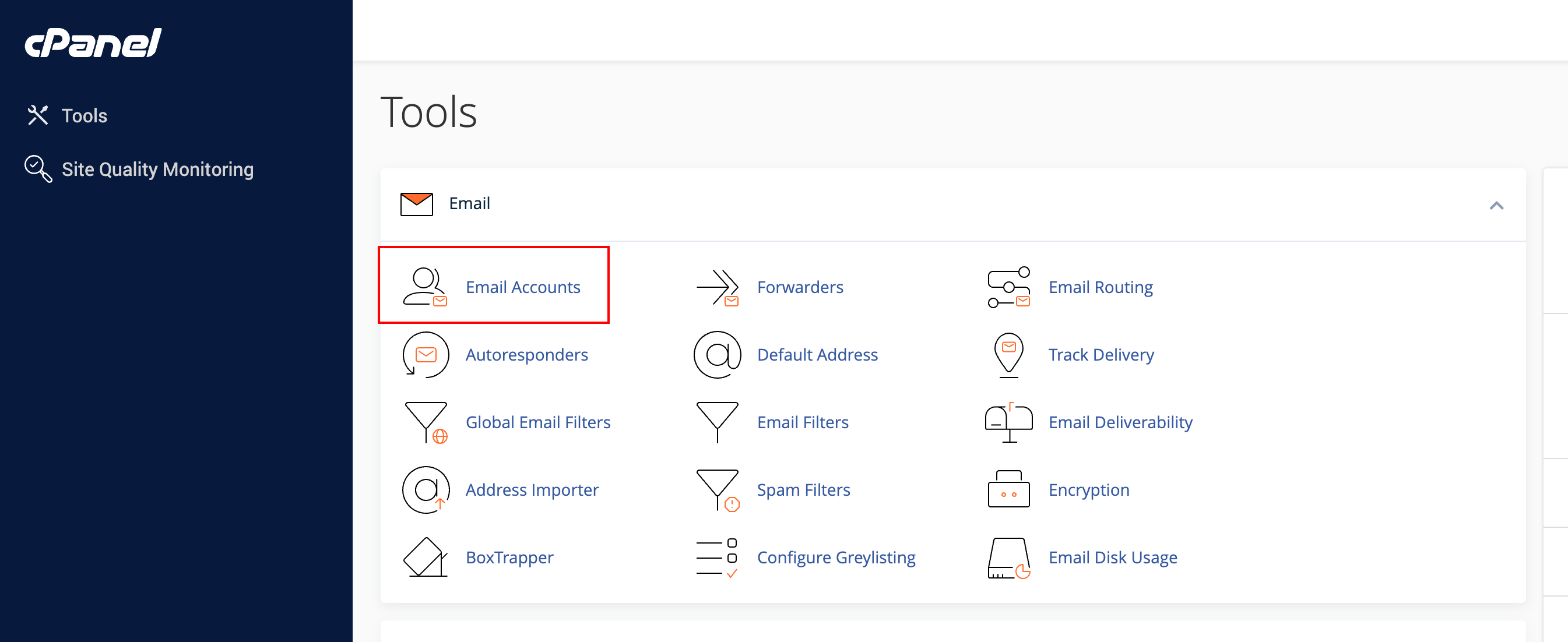Image resolution: width=1568 pixels, height=642 pixels.
Task: Click the Configure Greylisting checklist icon
Action: [717, 557]
